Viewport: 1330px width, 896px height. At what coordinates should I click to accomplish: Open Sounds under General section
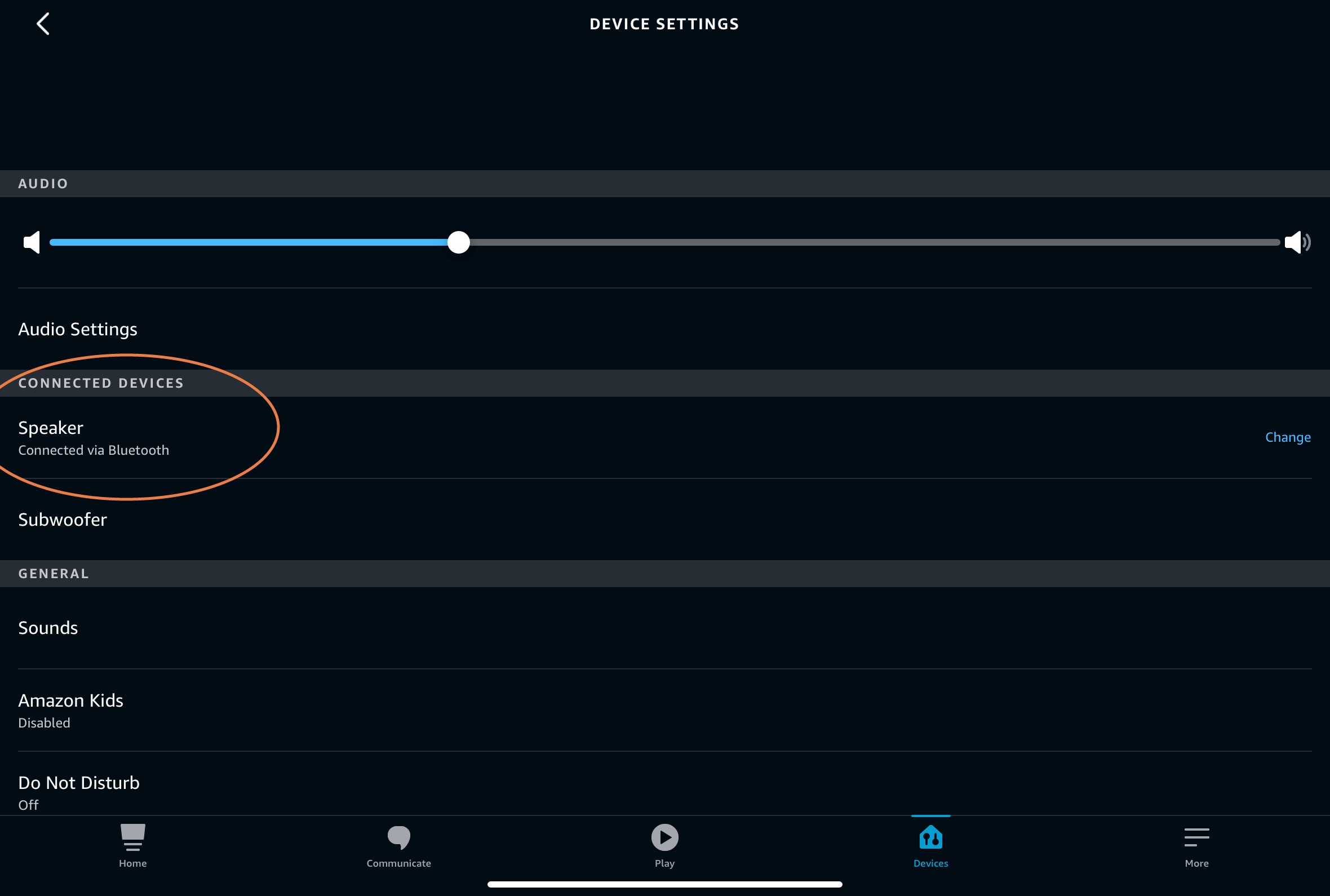[48, 627]
